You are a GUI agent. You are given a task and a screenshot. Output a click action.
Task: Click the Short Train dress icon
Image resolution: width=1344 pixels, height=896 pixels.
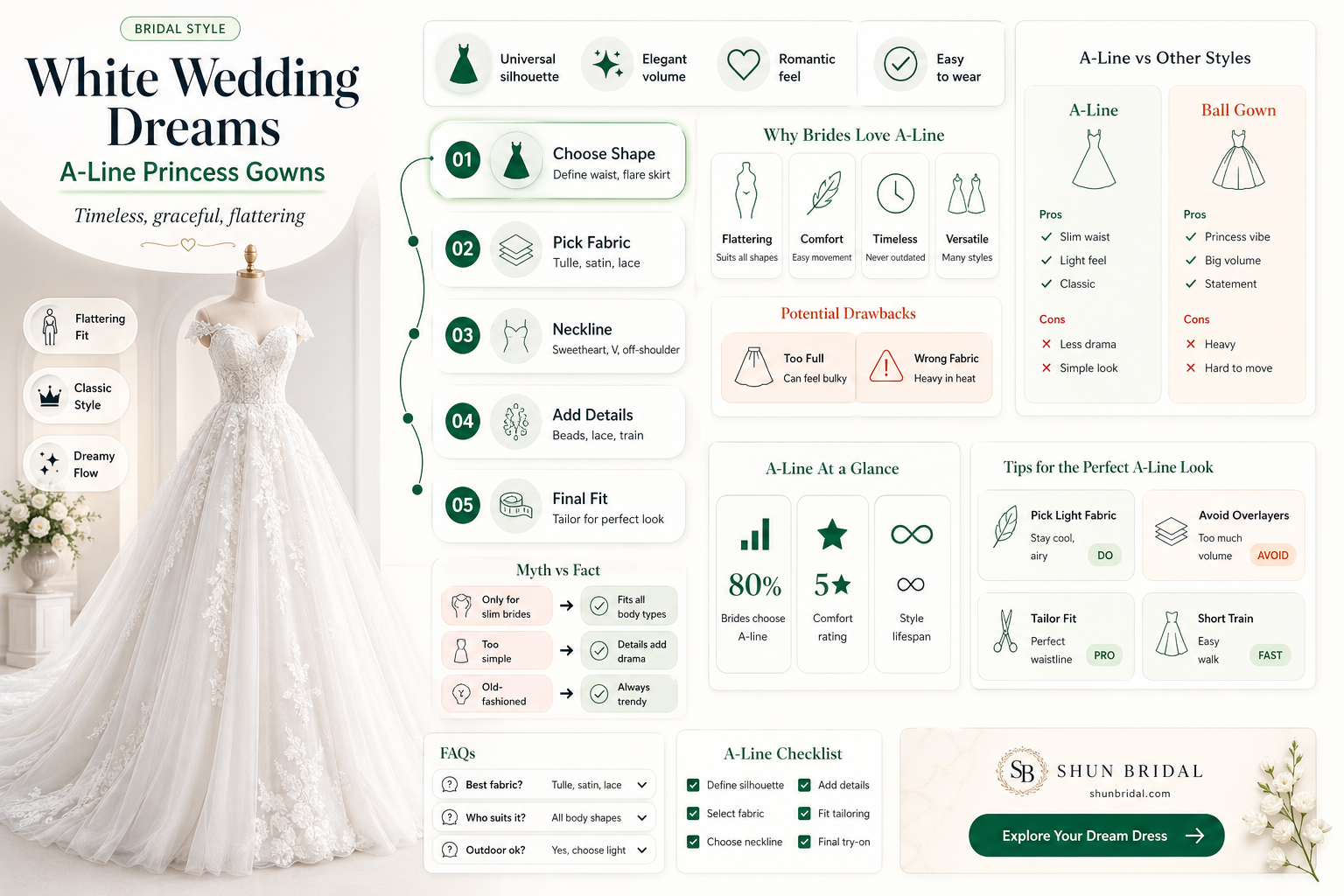click(1171, 633)
